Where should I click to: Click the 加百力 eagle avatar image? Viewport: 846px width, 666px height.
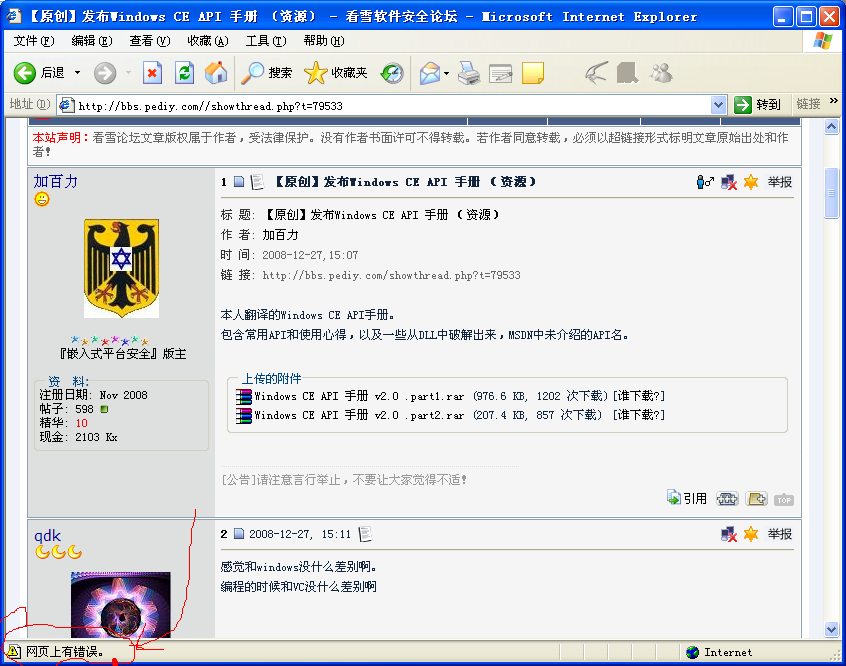pos(121,268)
